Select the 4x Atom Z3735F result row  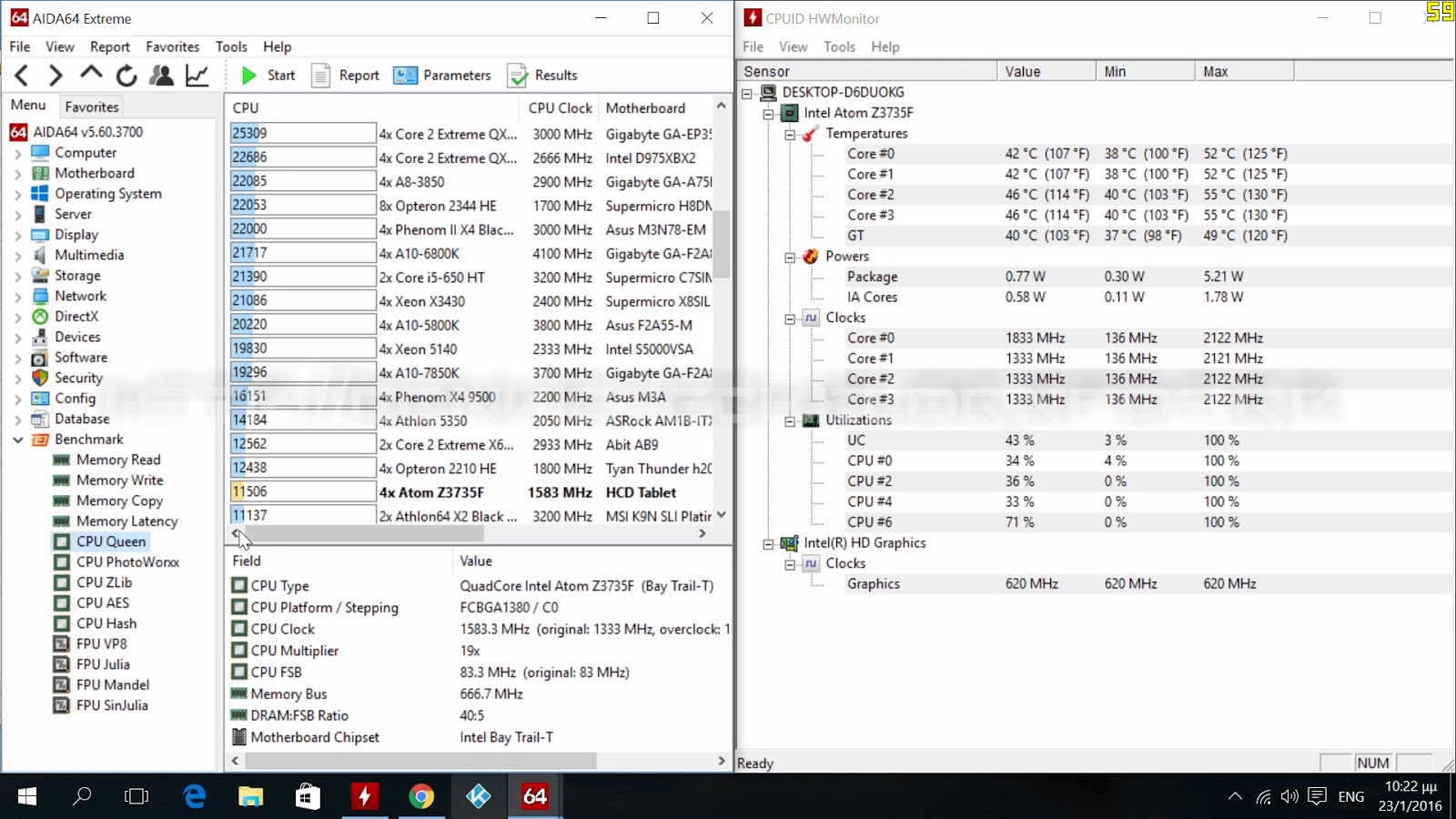point(470,492)
